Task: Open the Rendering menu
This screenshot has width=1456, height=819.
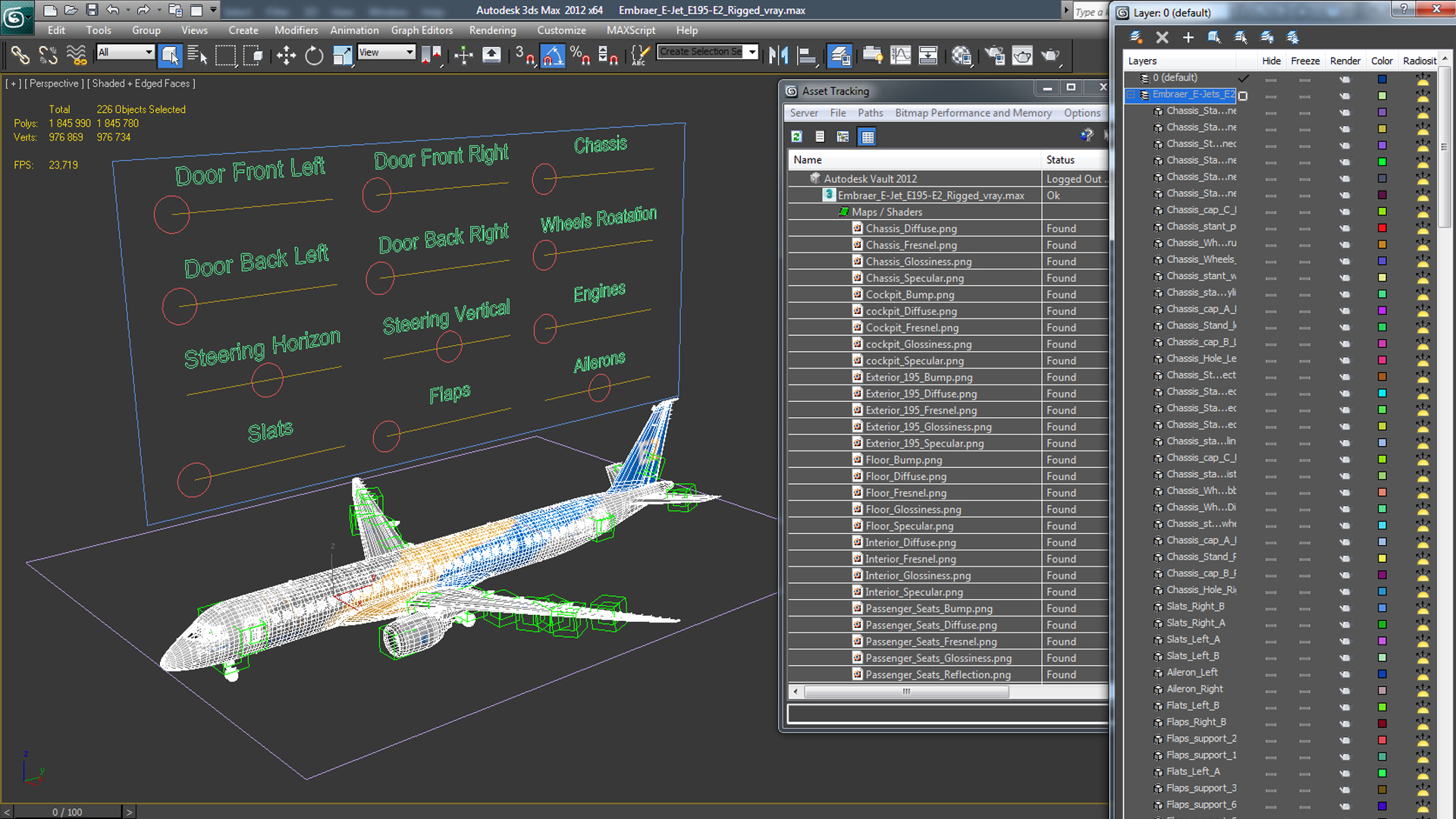Action: [492, 30]
